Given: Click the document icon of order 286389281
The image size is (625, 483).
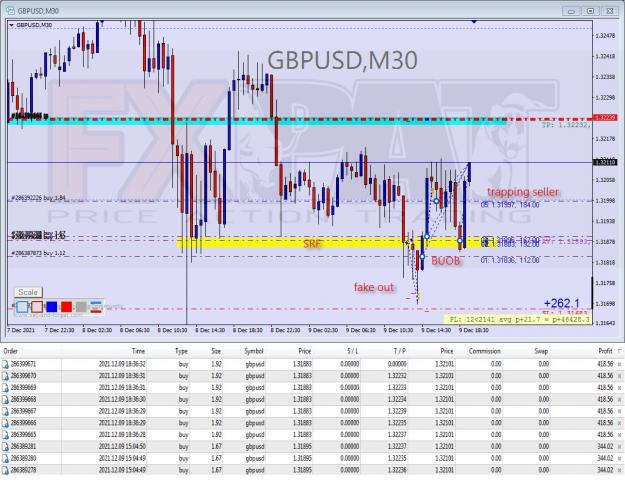Looking at the screenshot, I should [5, 447].
